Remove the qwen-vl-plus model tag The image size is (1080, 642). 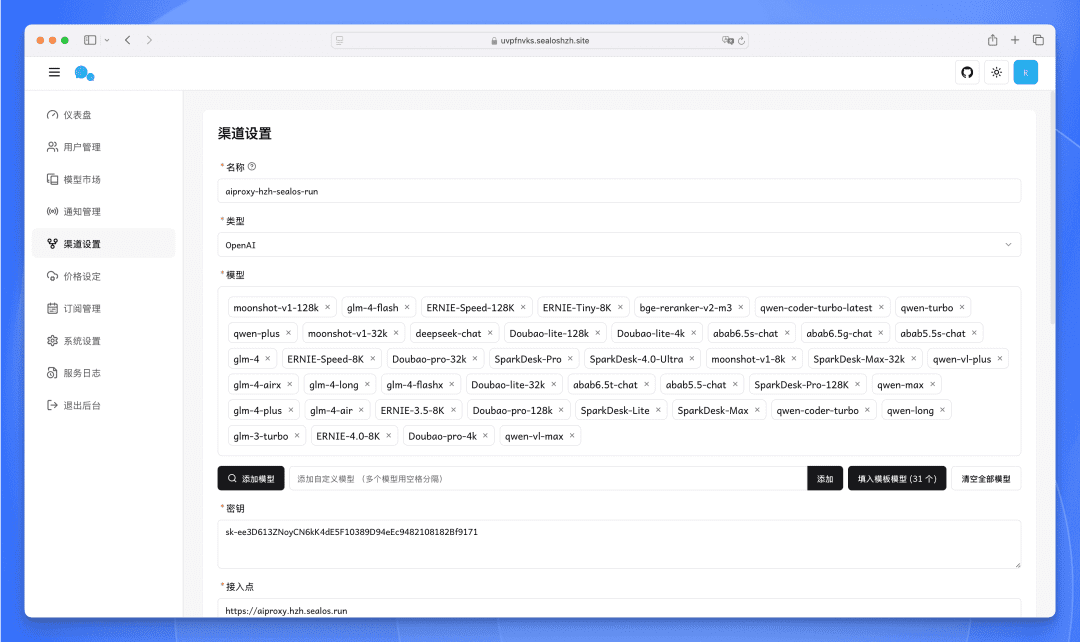click(x=1000, y=358)
